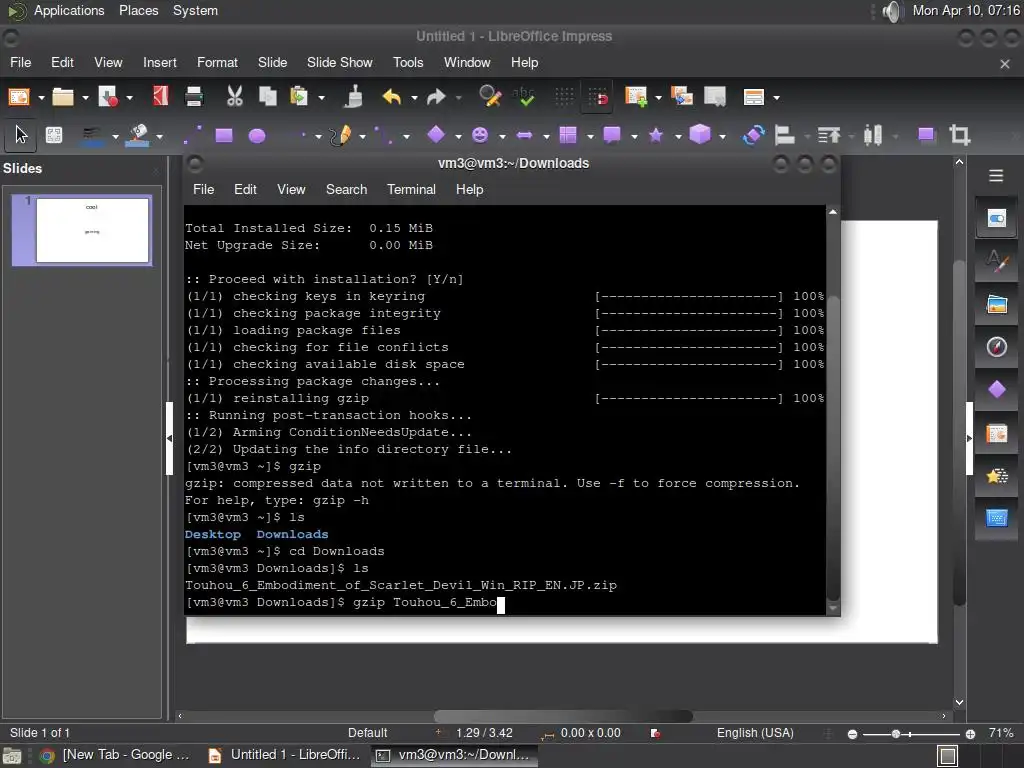This screenshot has width=1024, height=768.
Task: Click the Copy icon
Action: 267,97
